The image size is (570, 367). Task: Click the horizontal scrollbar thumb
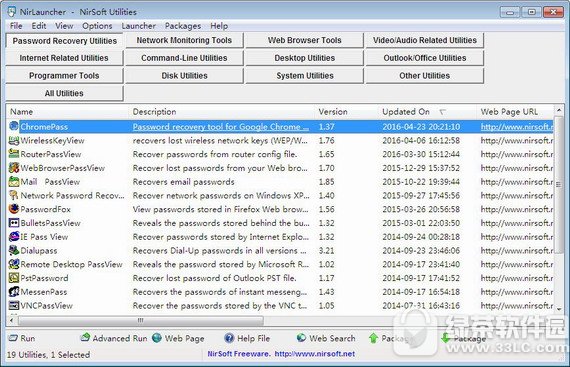pos(141,320)
